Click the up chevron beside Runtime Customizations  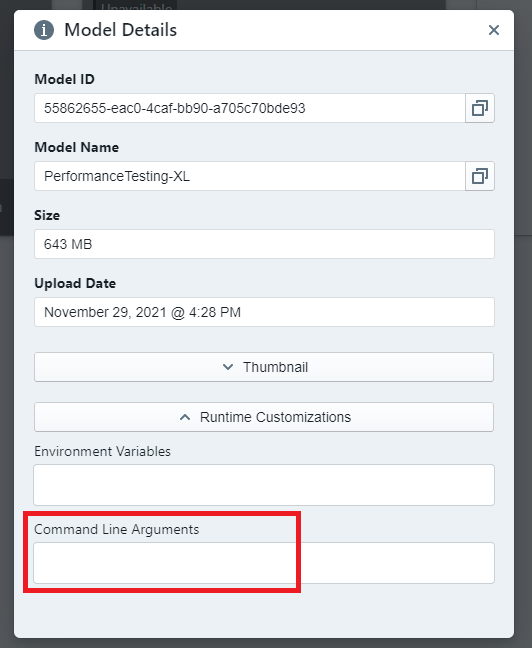185,417
